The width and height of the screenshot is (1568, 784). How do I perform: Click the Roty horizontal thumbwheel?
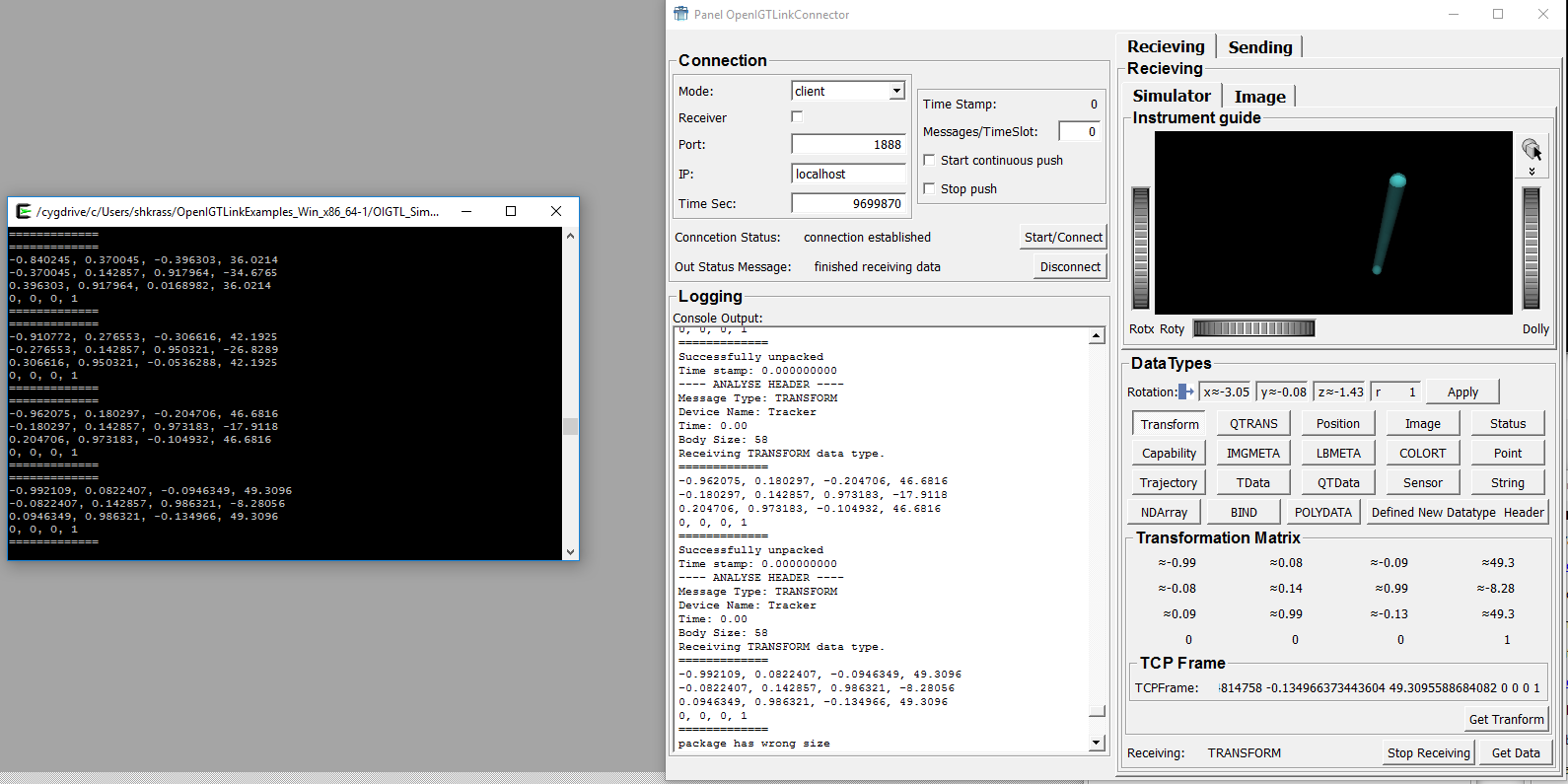click(1253, 328)
